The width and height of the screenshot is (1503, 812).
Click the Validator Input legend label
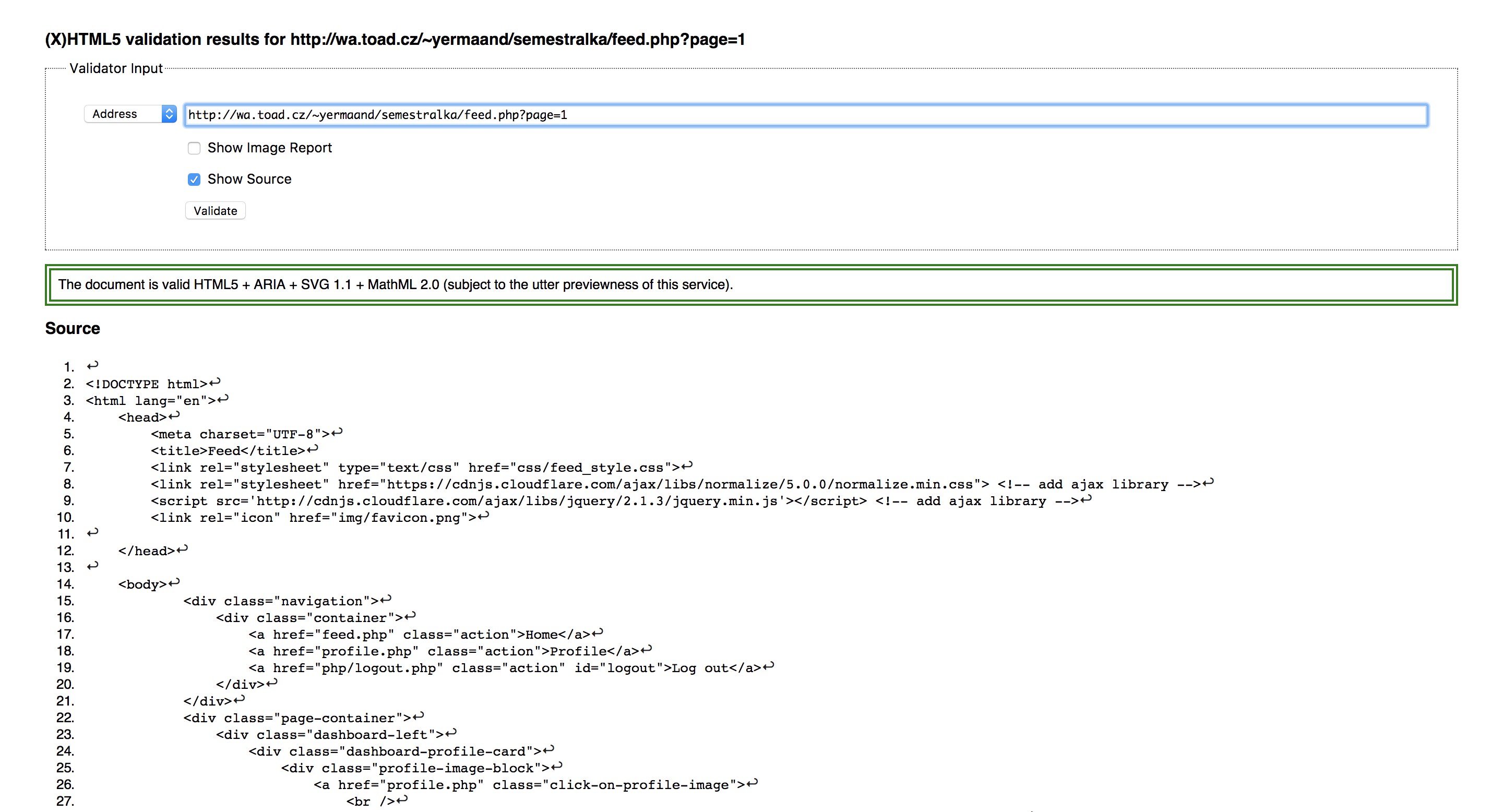116,68
